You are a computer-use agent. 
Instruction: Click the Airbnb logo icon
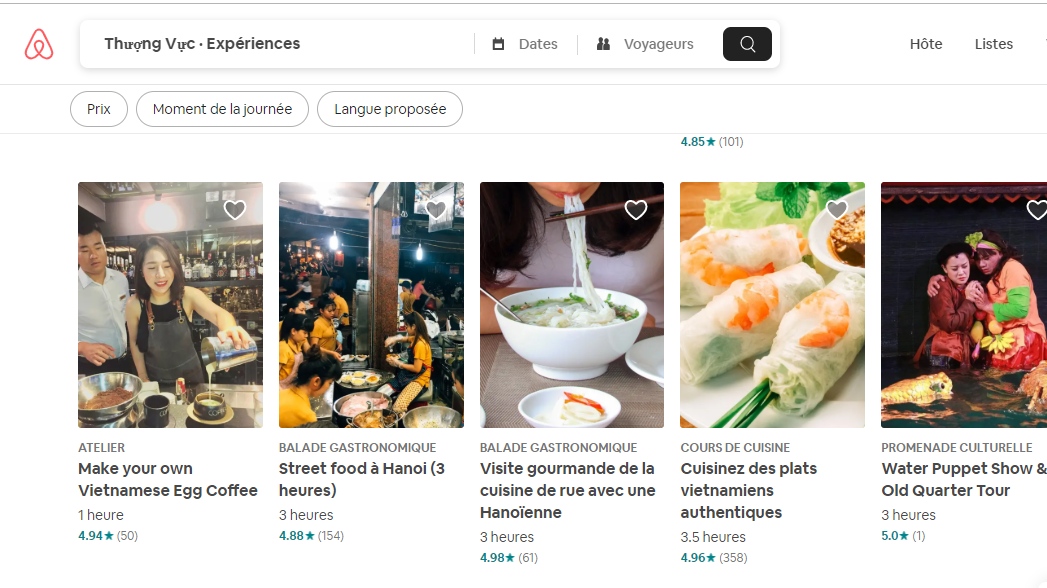39,44
